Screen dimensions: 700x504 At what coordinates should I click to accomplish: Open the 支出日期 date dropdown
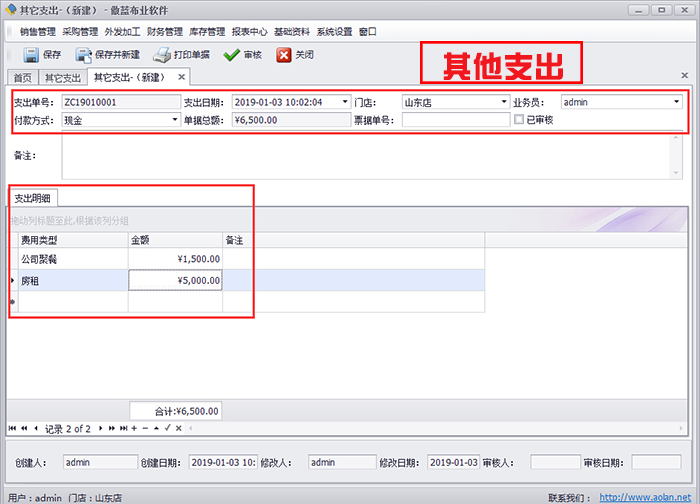345,102
